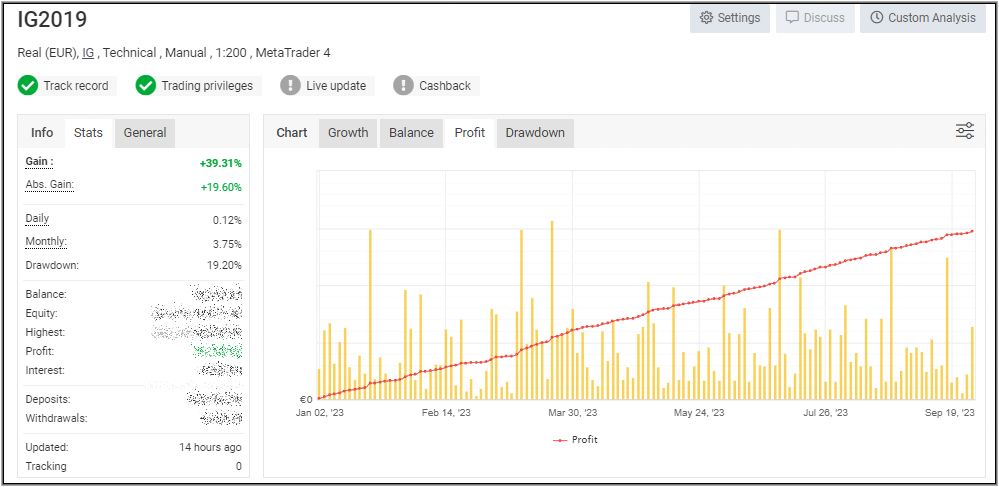Click the Settings gear icon

[x=707, y=18]
